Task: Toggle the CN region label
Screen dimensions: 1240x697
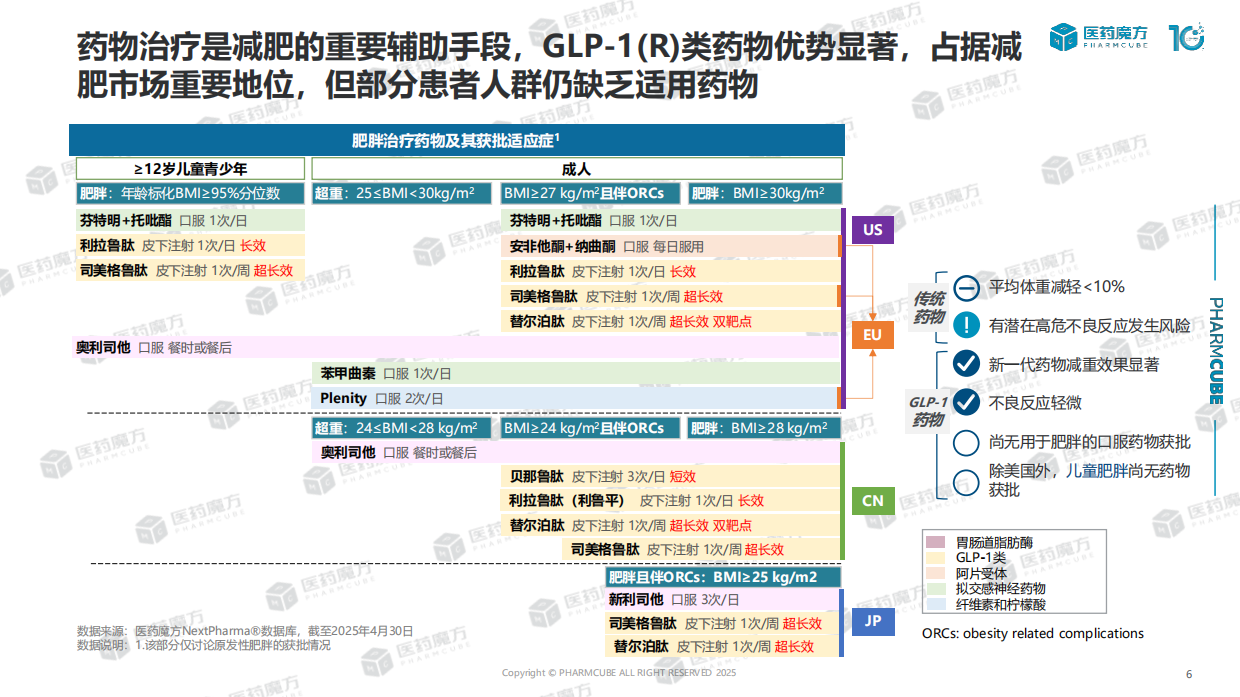Action: [871, 501]
